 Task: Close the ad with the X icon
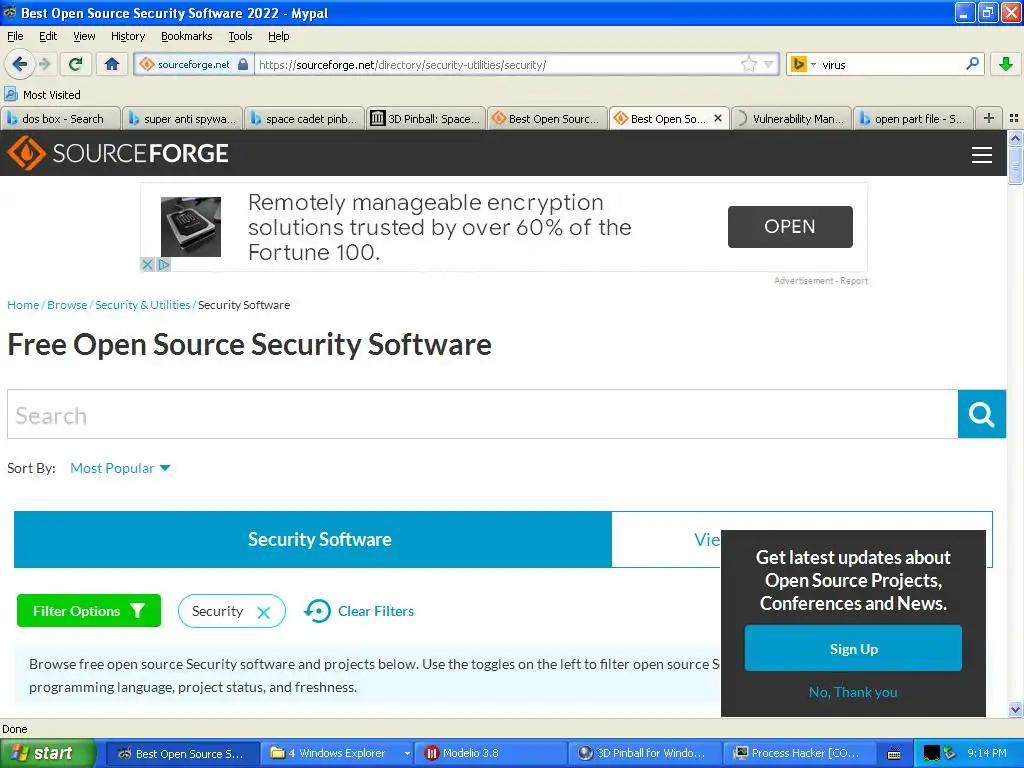147,264
